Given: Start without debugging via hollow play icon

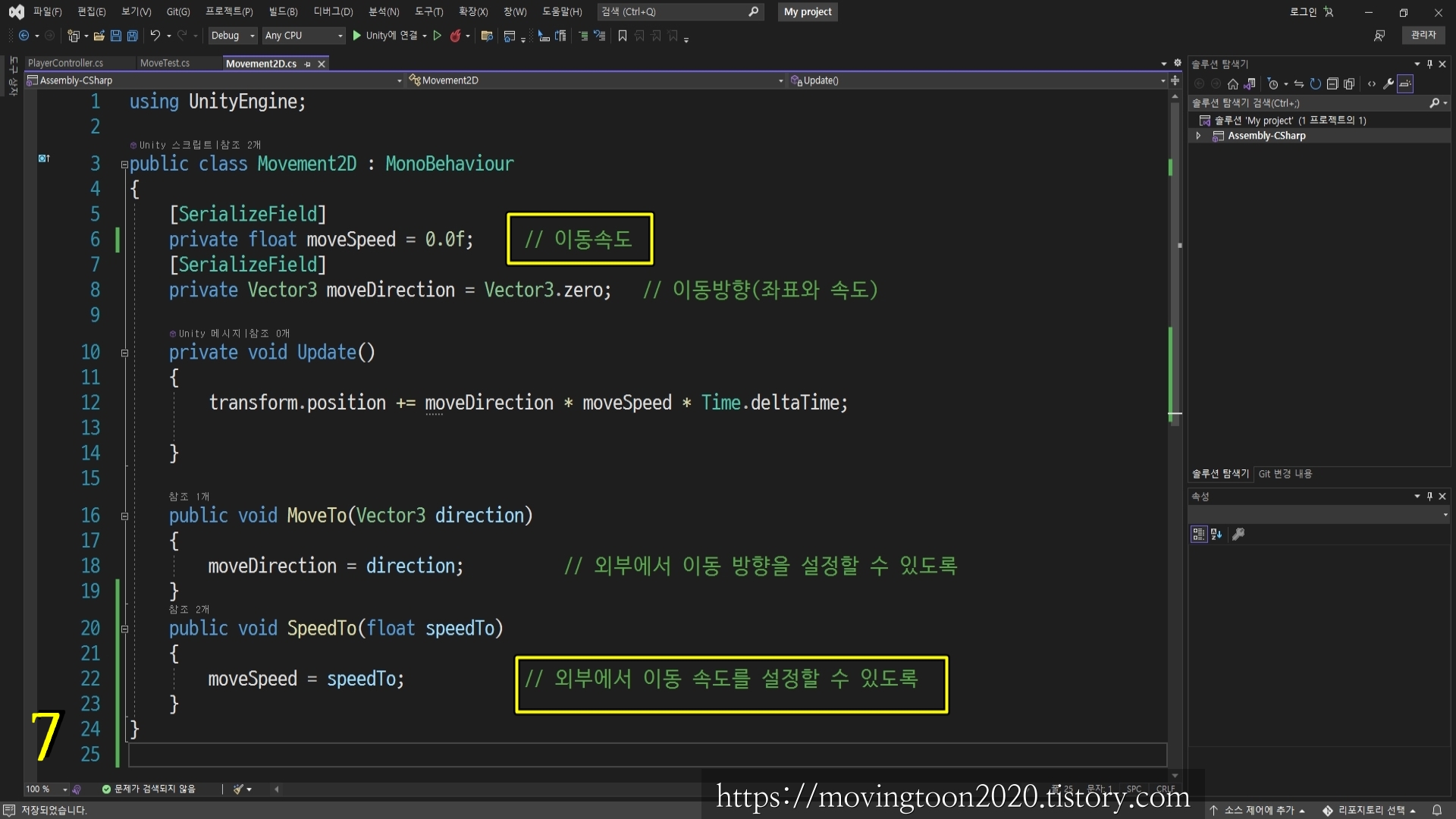Looking at the screenshot, I should point(438,36).
